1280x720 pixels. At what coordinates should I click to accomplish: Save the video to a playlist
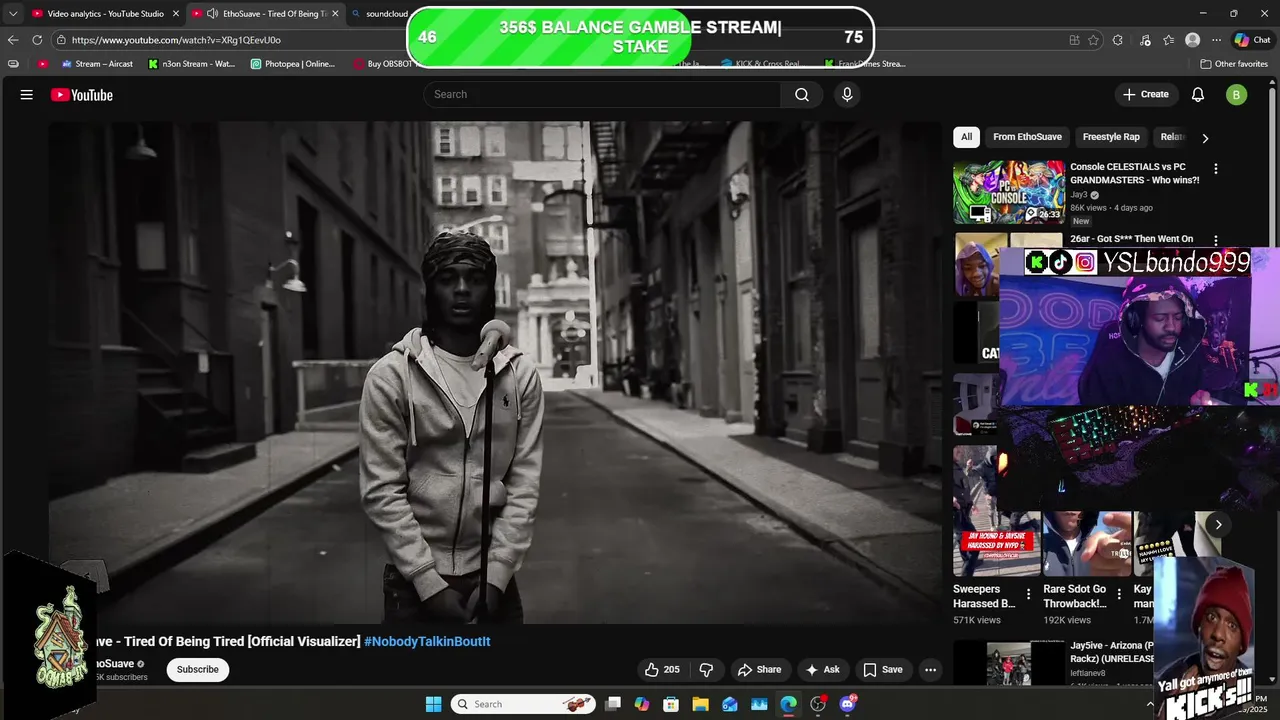click(x=883, y=670)
